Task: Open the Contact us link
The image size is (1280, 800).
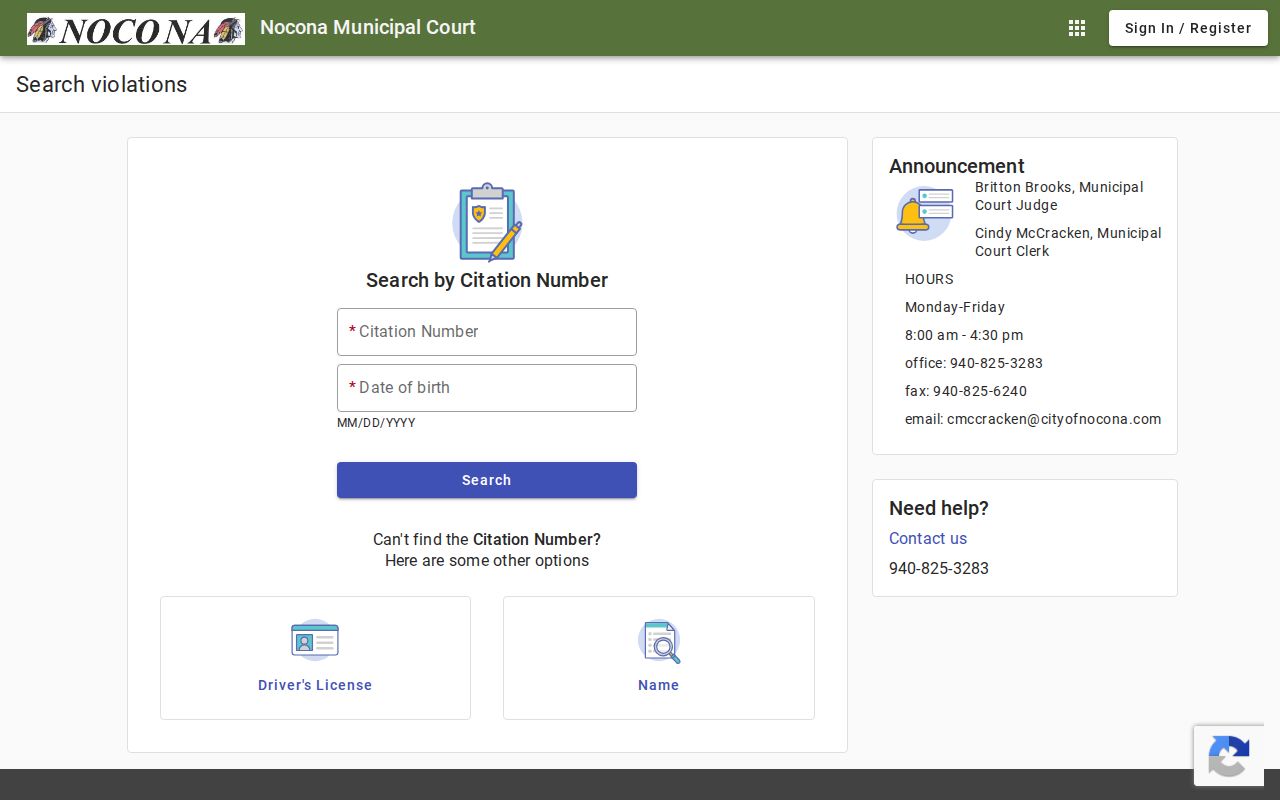Action: [928, 538]
